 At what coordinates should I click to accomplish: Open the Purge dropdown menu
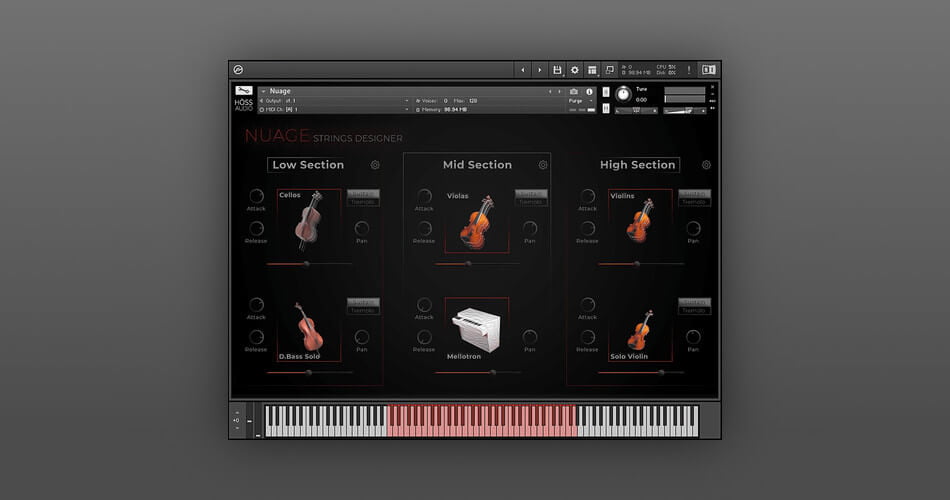(581, 101)
